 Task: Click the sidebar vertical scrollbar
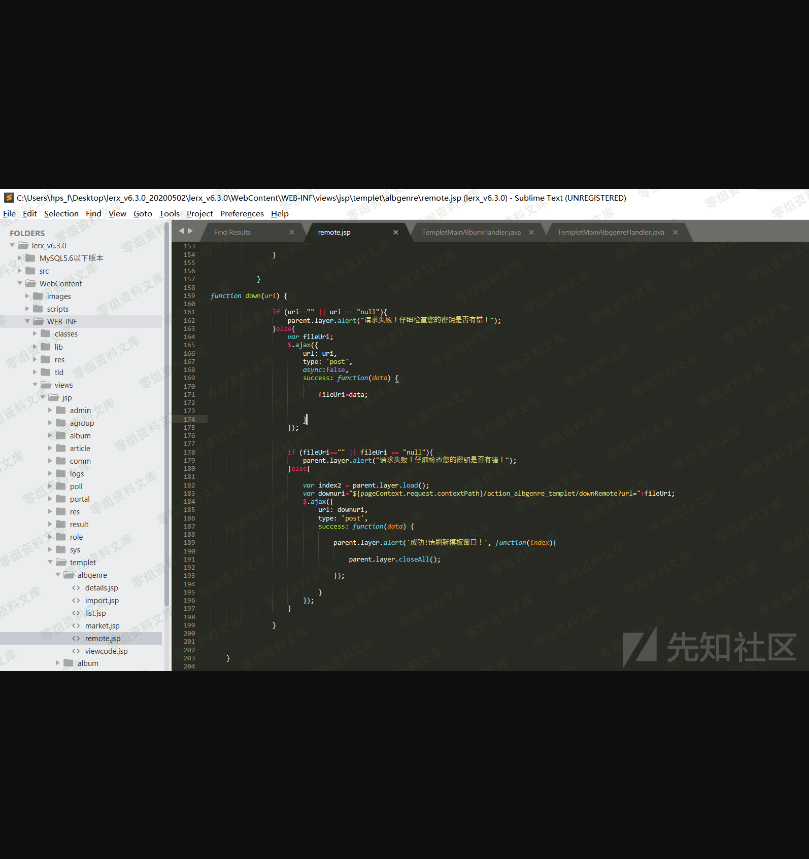coord(167,420)
